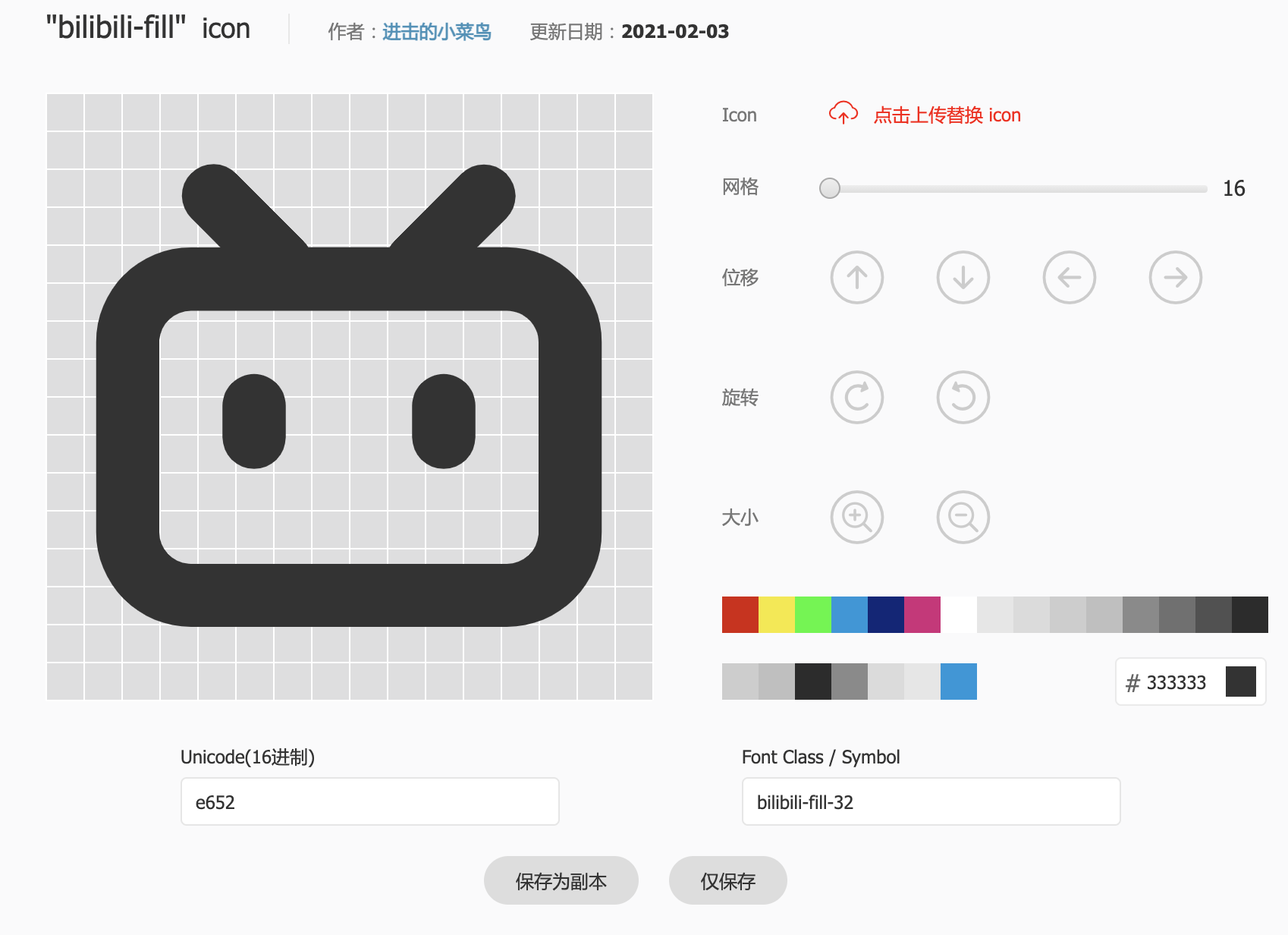Click the grid size slider handle
This screenshot has height=935, width=1288.
[x=830, y=188]
